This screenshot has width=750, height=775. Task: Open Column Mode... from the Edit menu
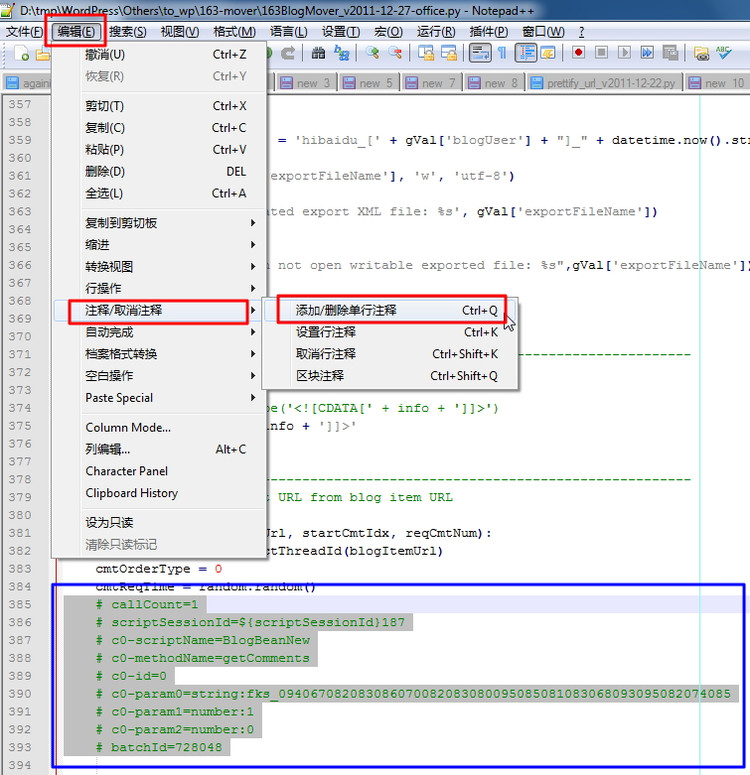[x=128, y=428]
